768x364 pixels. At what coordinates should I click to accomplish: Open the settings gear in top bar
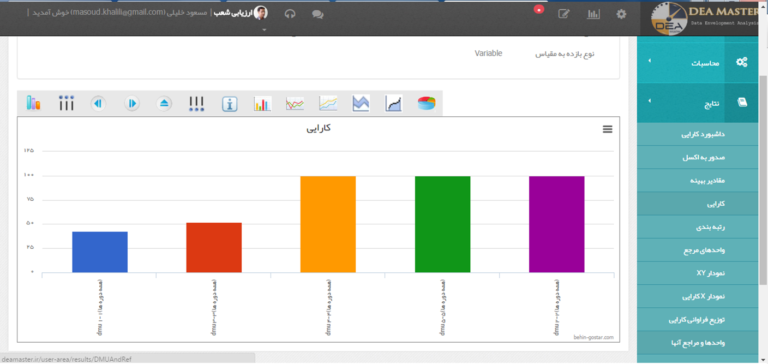pyautogui.click(x=621, y=14)
